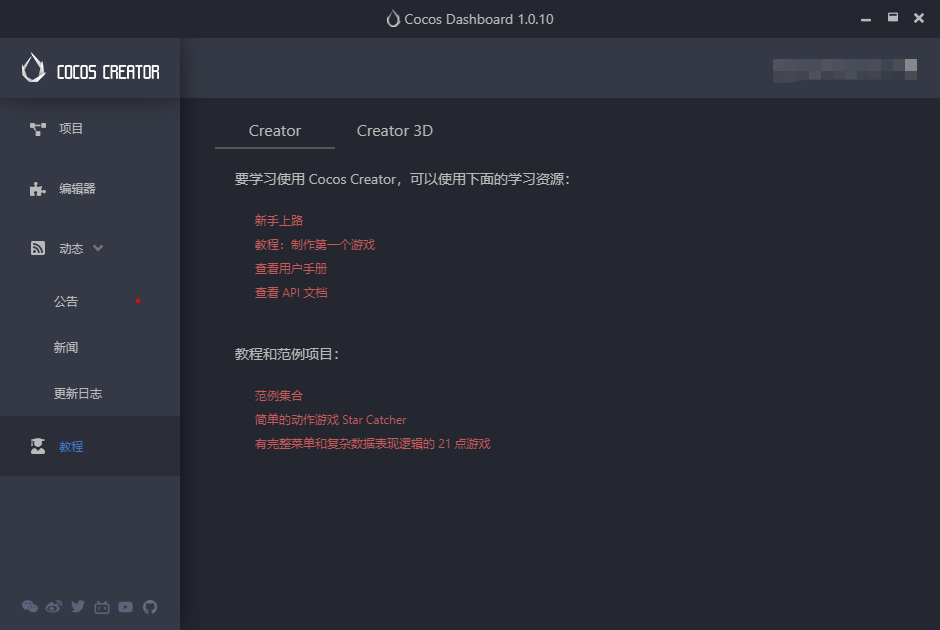Switch to the Creator 3D tab
940x630 pixels.
[x=394, y=131]
